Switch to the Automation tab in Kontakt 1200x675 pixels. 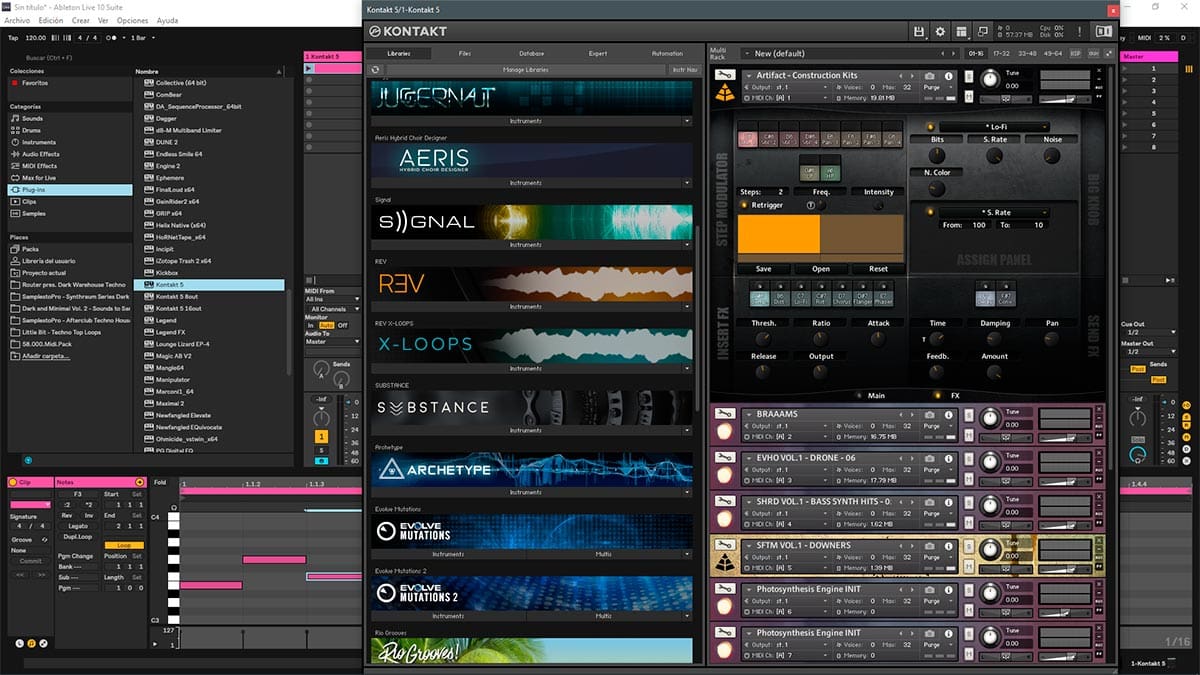pyautogui.click(x=667, y=53)
